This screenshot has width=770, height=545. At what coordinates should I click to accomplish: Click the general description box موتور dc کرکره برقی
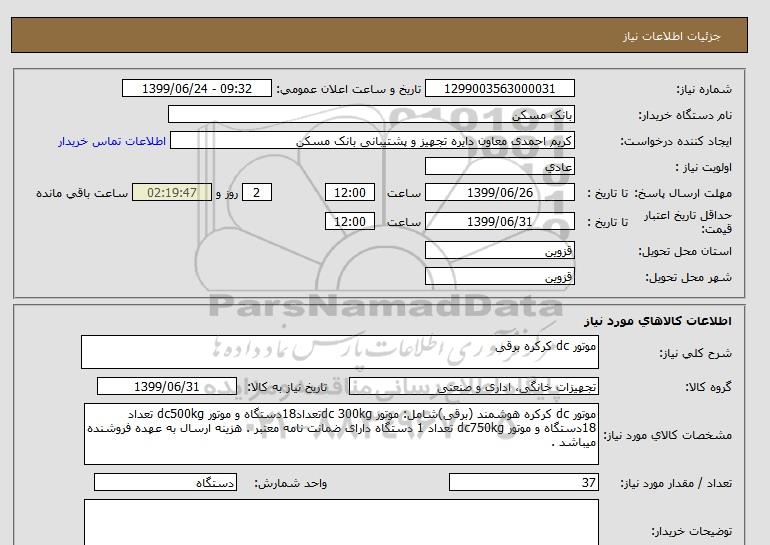tap(340, 352)
